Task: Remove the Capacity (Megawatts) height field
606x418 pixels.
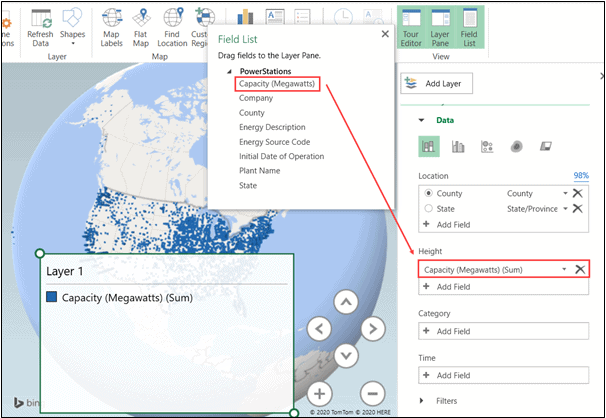Action: (x=579, y=270)
